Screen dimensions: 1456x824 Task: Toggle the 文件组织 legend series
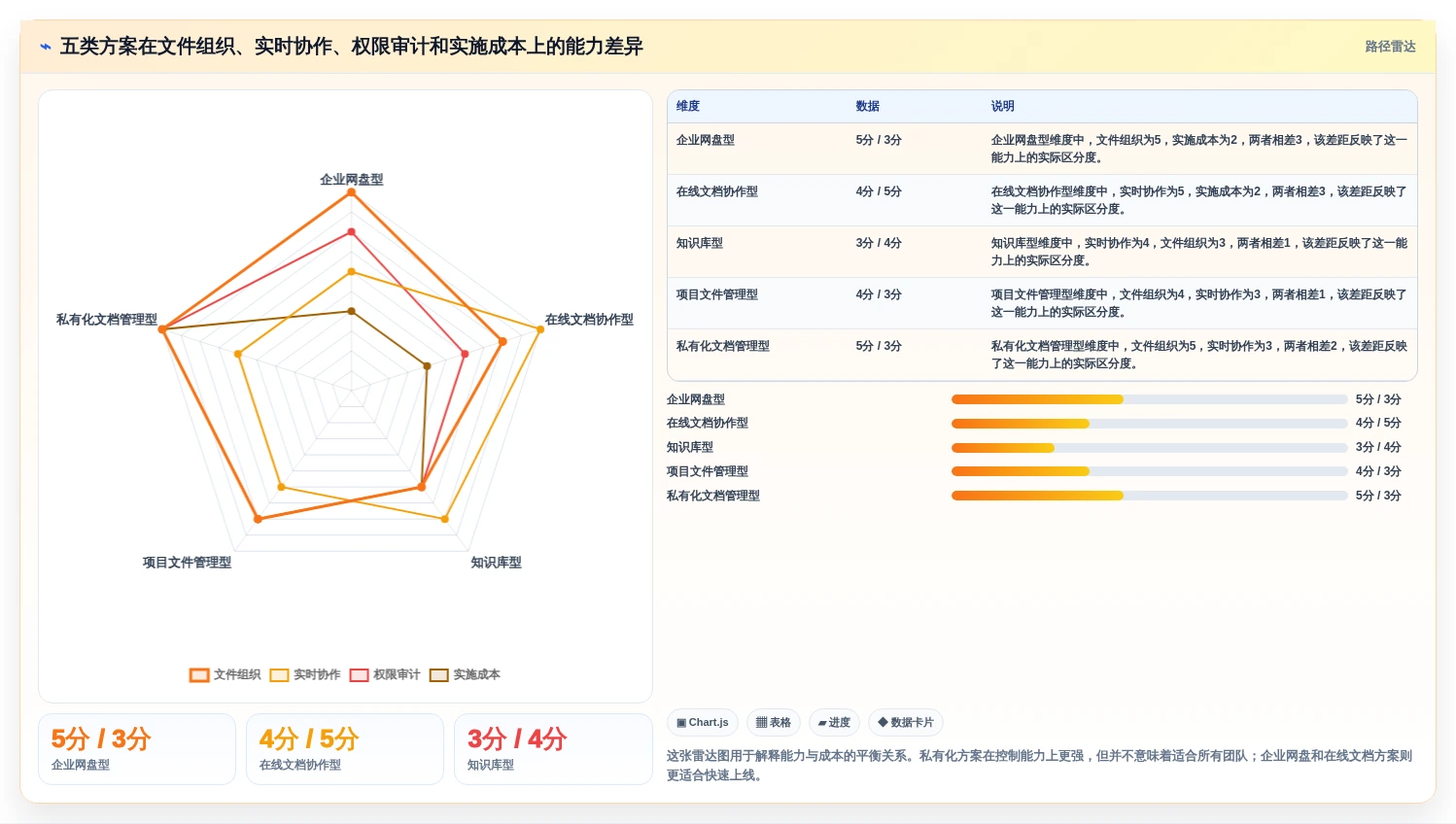point(225,674)
